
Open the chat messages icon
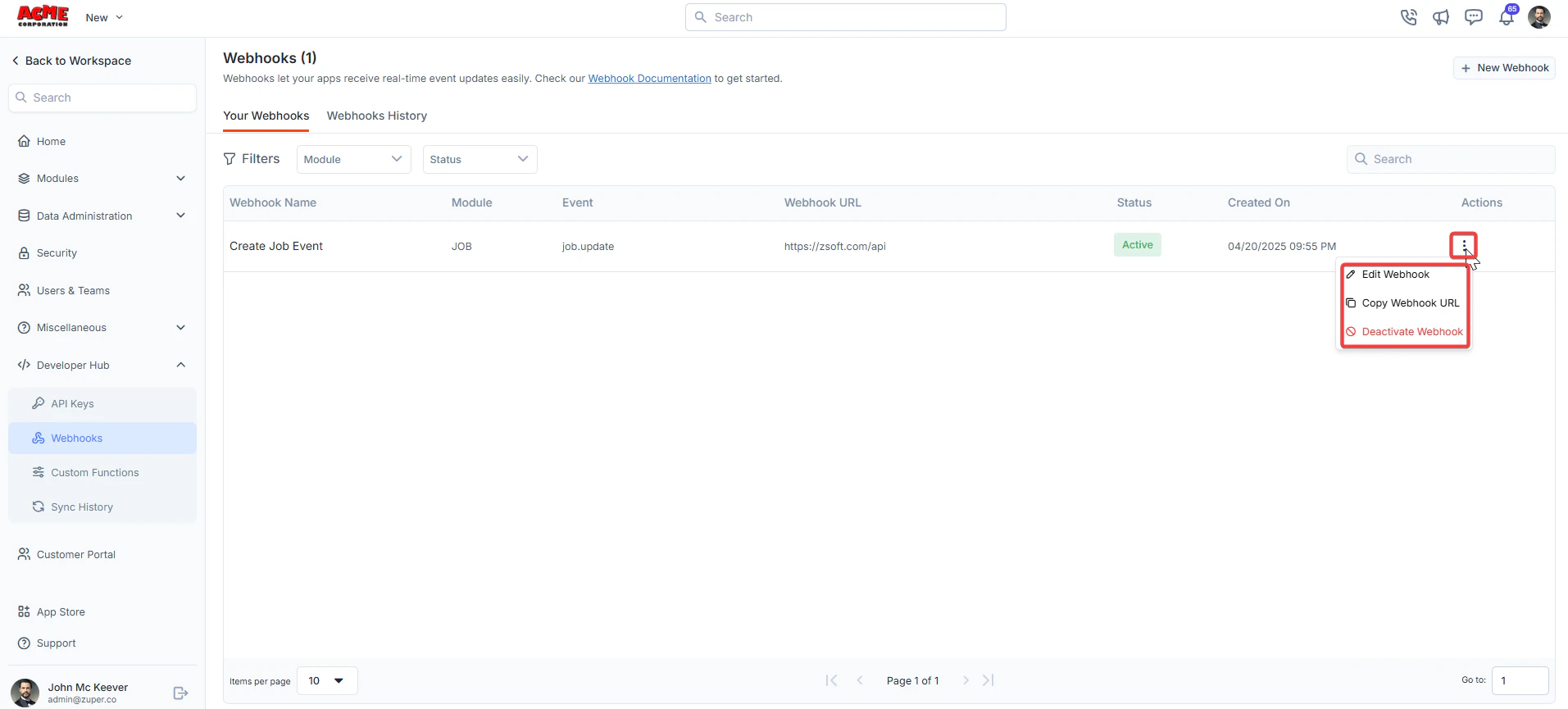[1474, 17]
